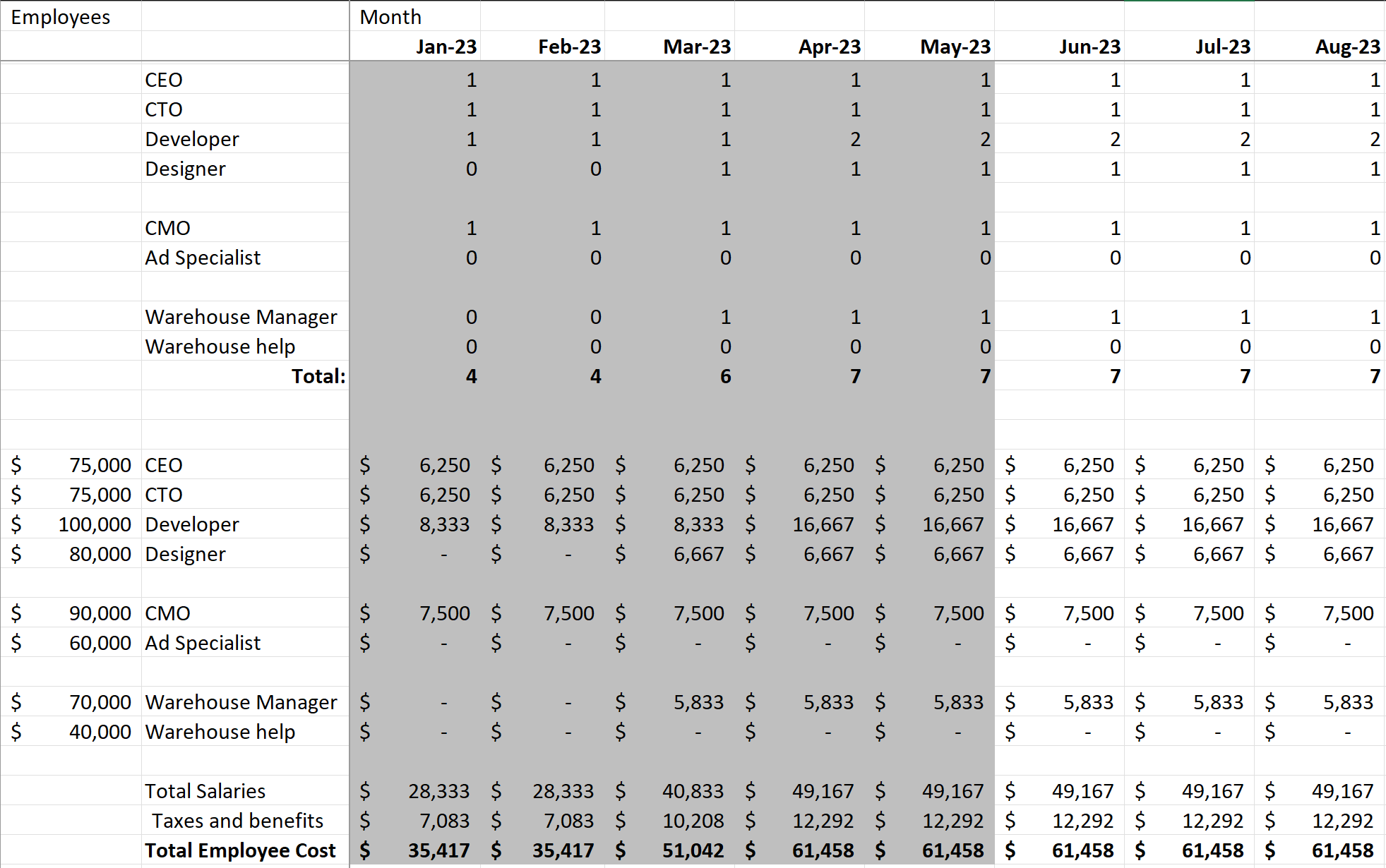1386x868 pixels.
Task: Select Ad Specialist label in headcount section
Action: (245, 257)
